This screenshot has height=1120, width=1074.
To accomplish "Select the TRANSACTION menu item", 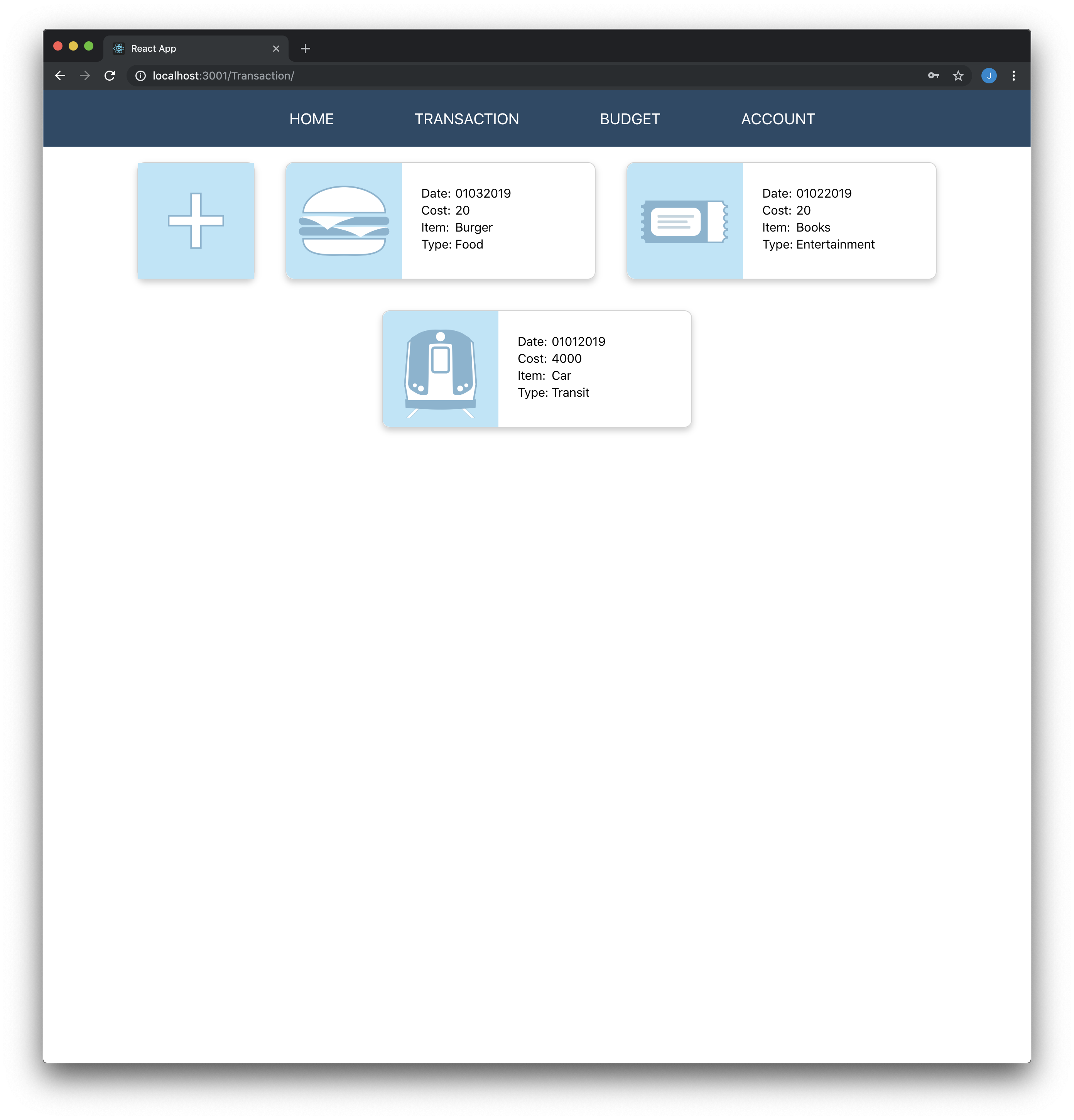I will 466,119.
